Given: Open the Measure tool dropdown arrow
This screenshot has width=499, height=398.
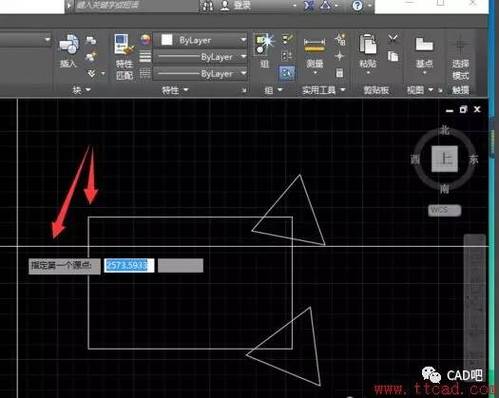Looking at the screenshot, I should pyautogui.click(x=315, y=72).
